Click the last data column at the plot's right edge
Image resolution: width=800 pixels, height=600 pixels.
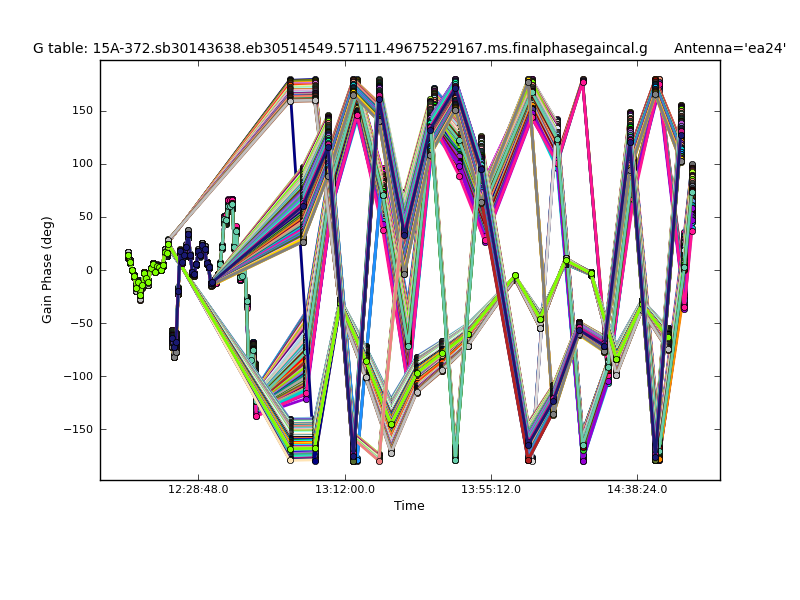point(692,200)
